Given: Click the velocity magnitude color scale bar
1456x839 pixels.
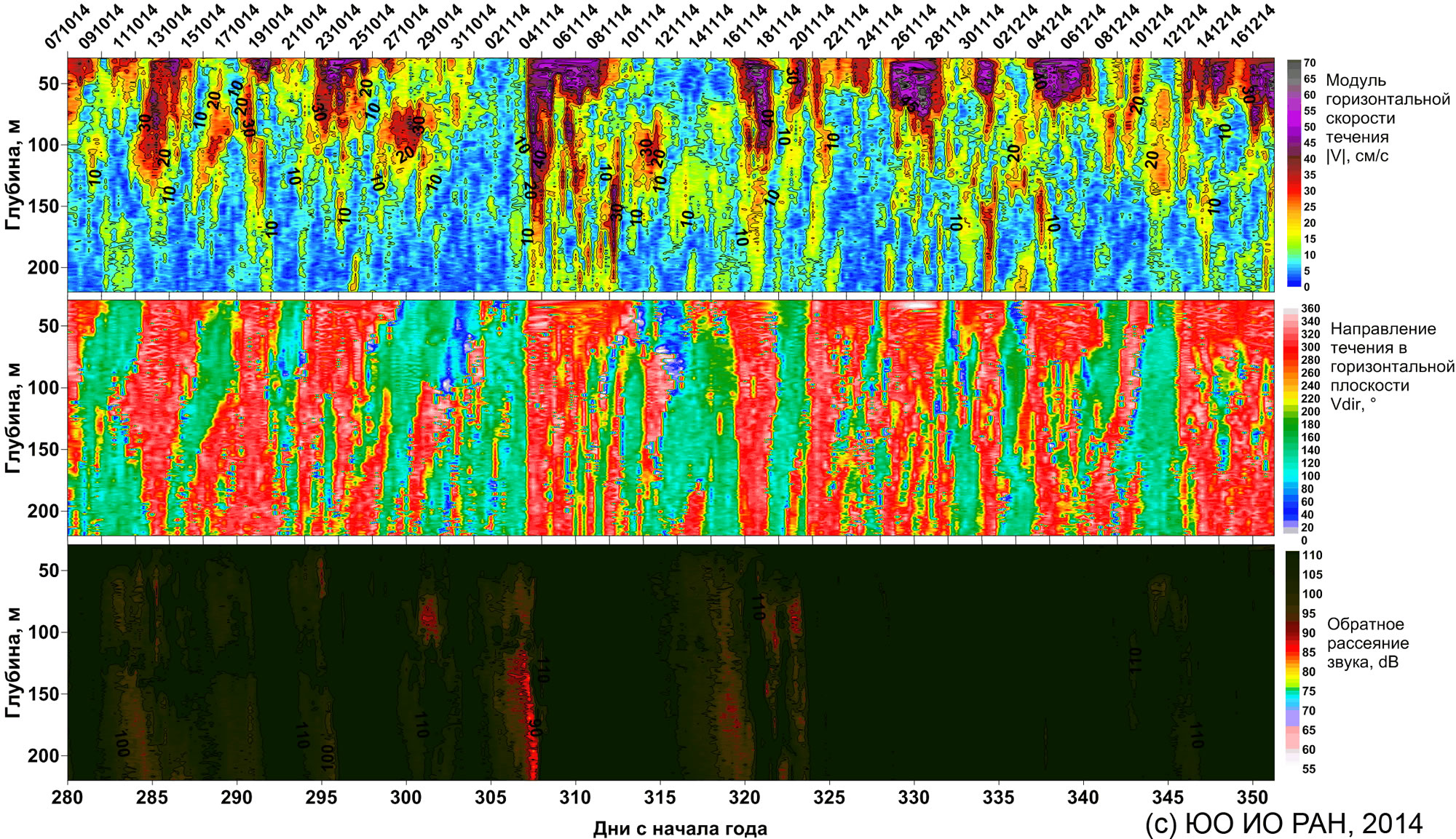Looking at the screenshot, I should coord(1294,173).
